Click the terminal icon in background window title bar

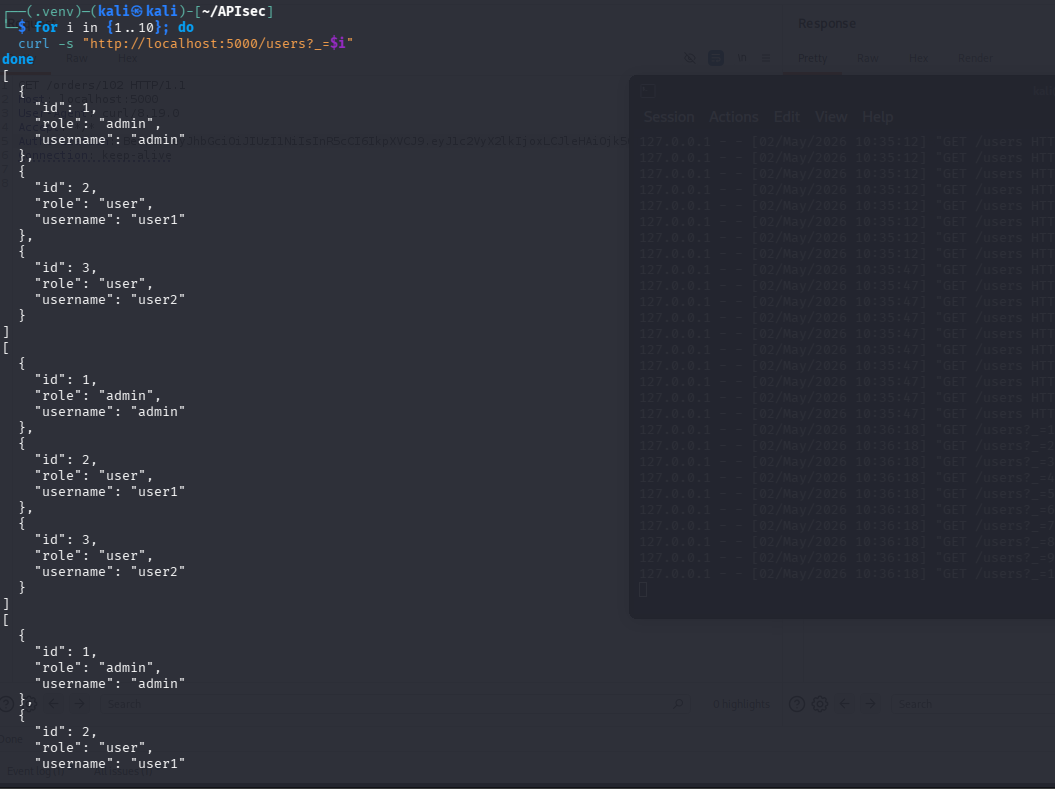[648, 91]
